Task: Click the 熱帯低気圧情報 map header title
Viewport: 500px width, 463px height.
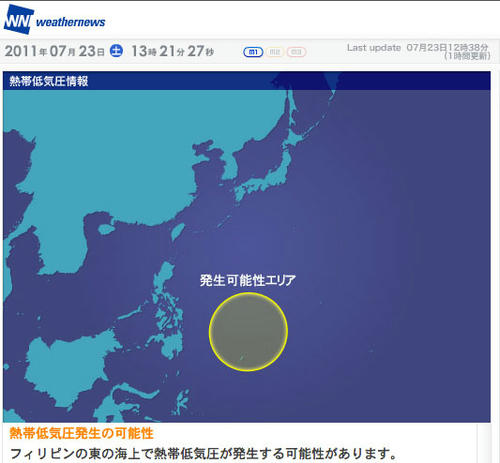Action: click(x=49, y=81)
